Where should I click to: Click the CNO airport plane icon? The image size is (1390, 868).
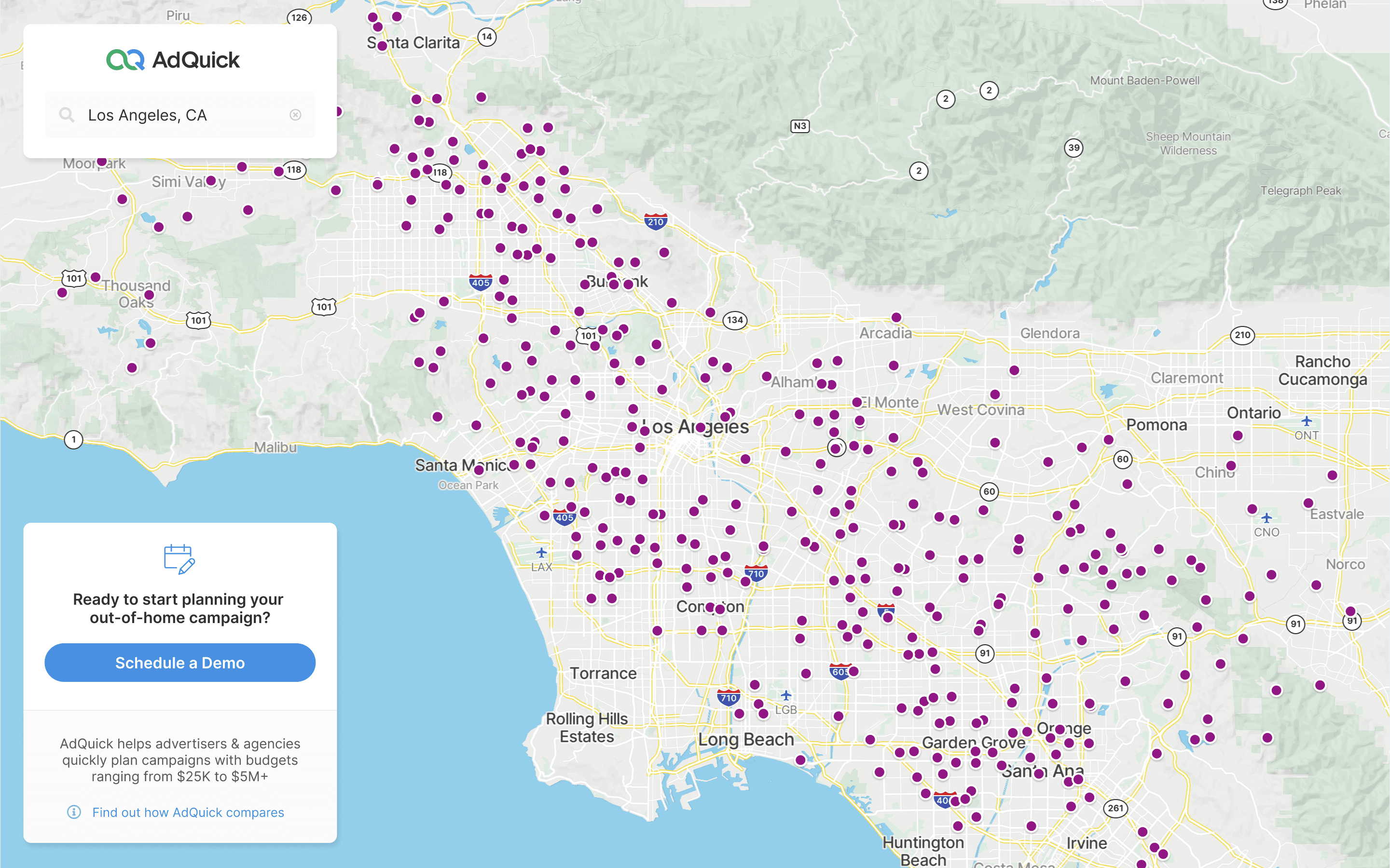pyautogui.click(x=1266, y=518)
